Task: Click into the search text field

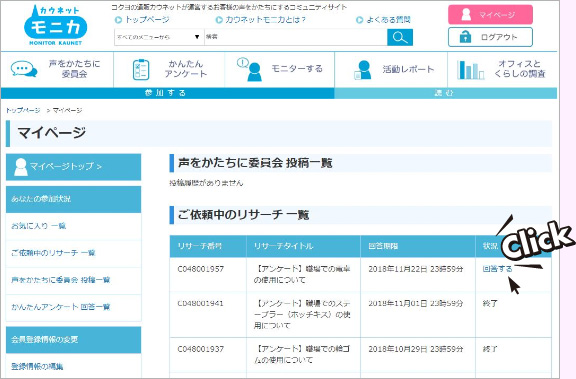Action: (x=296, y=37)
